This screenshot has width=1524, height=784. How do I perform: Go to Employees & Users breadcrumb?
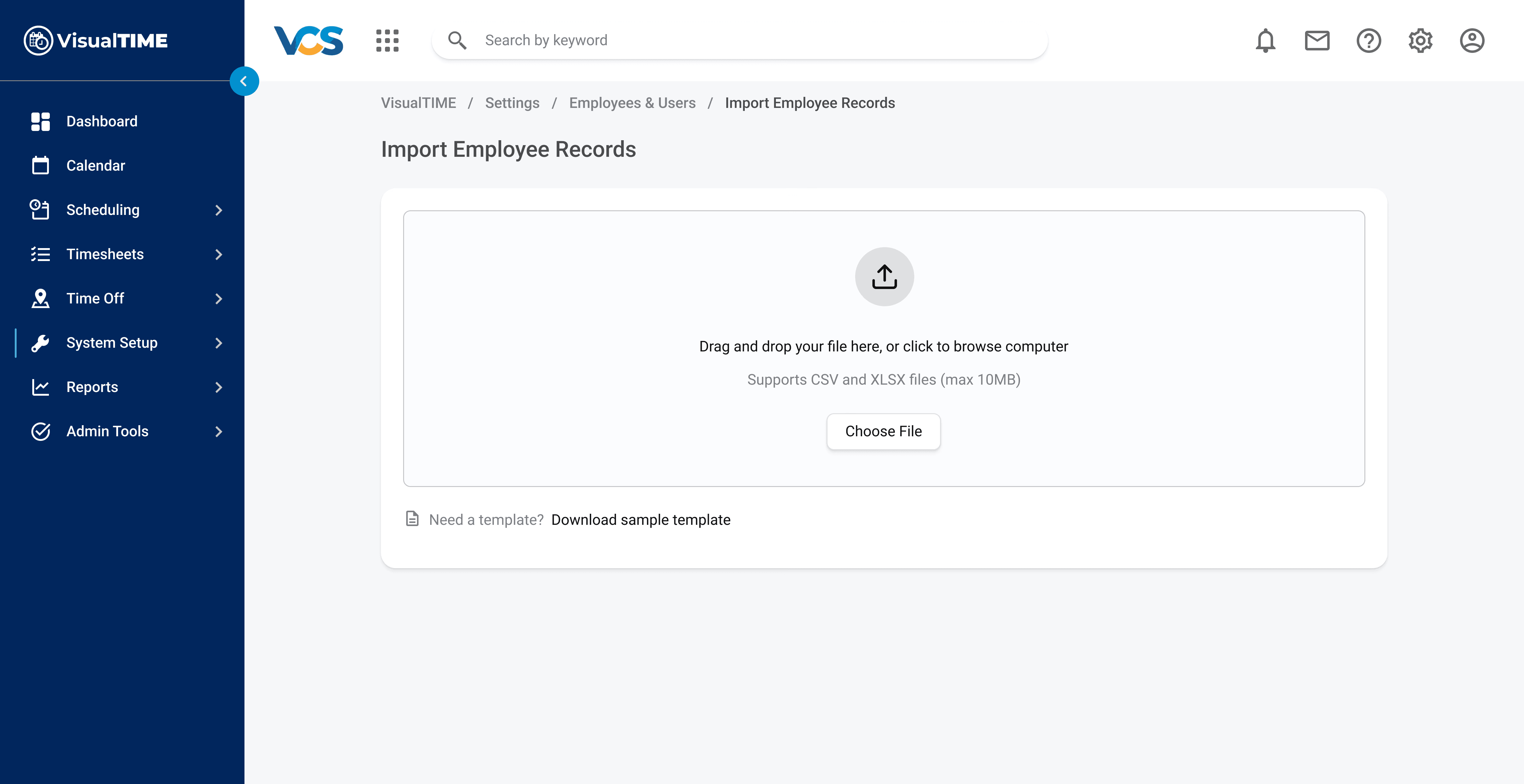click(632, 103)
